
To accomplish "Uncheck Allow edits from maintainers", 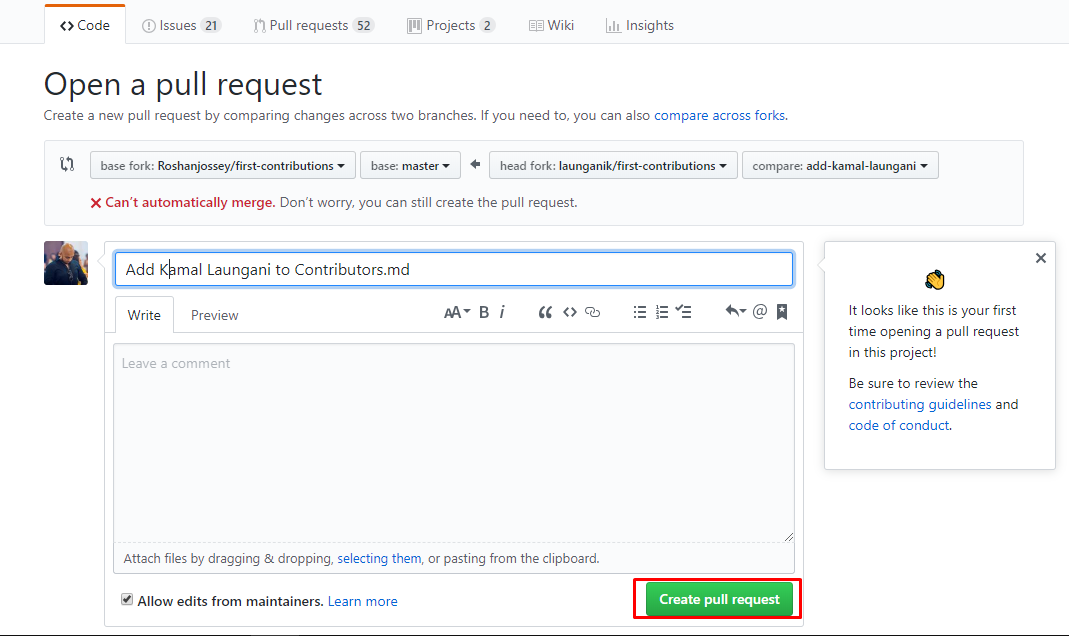I will (x=127, y=598).
